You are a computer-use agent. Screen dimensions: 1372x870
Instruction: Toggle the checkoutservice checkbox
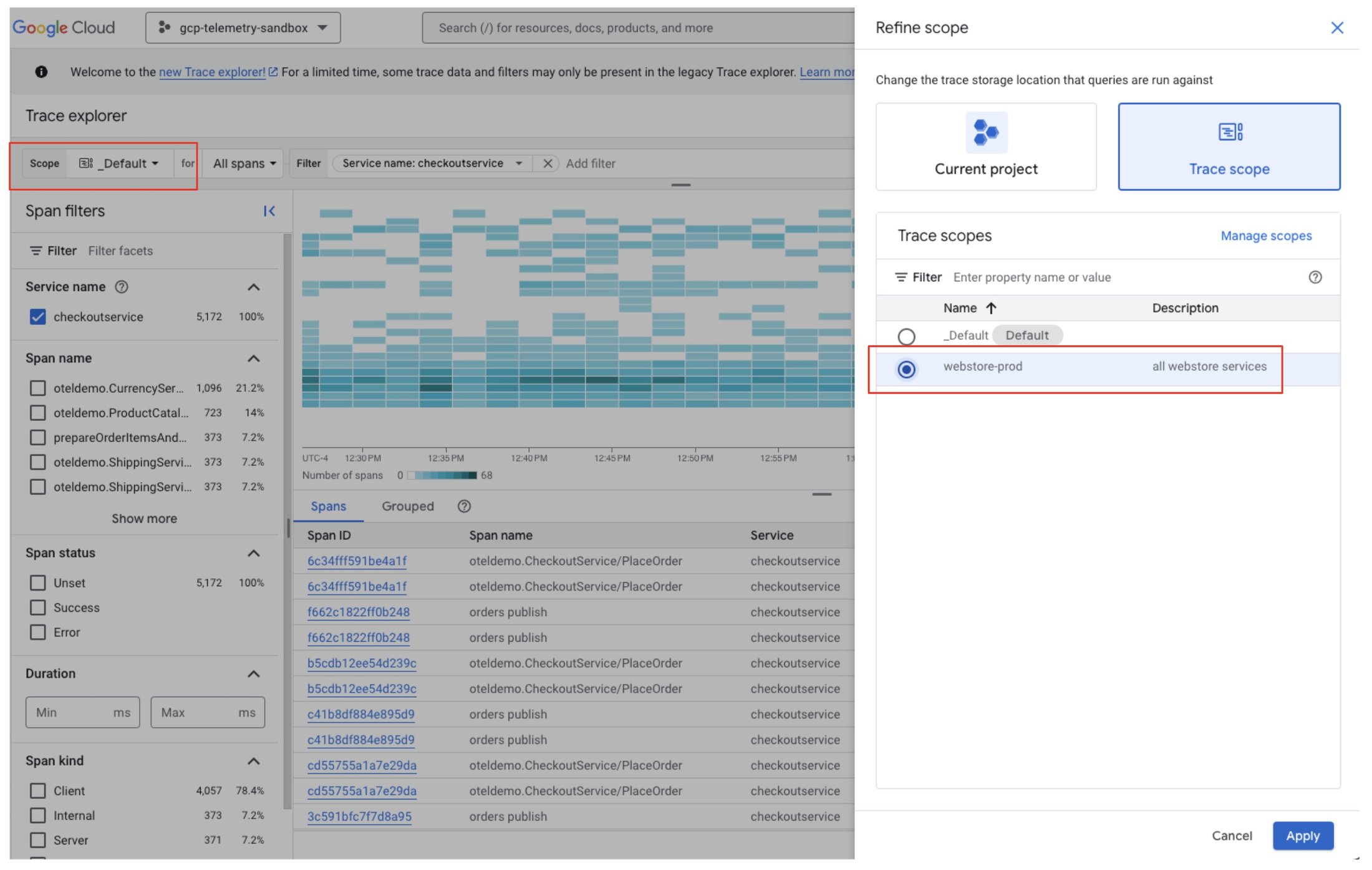pyautogui.click(x=37, y=317)
